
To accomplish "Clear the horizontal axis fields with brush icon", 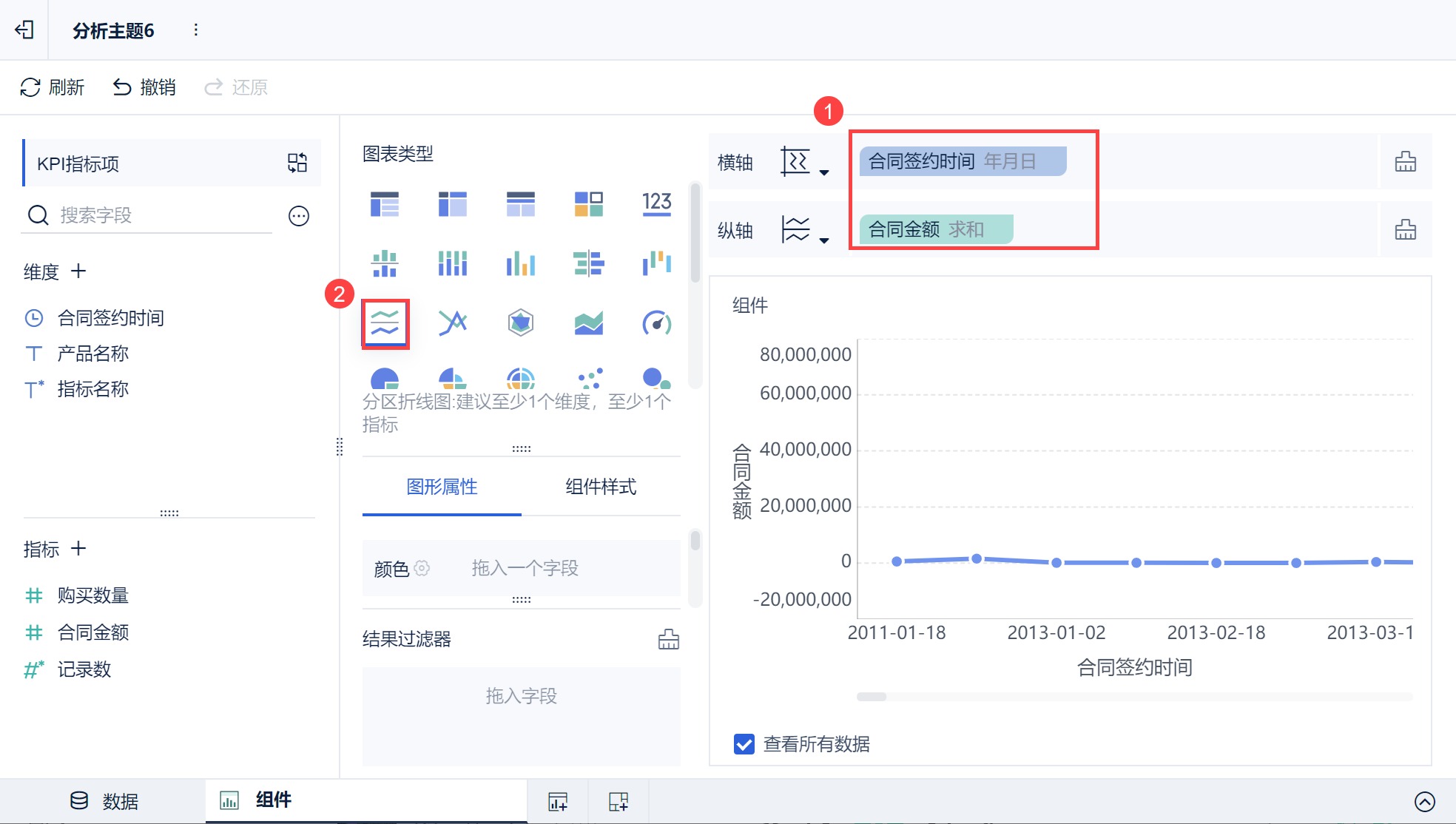I will pyautogui.click(x=1405, y=162).
